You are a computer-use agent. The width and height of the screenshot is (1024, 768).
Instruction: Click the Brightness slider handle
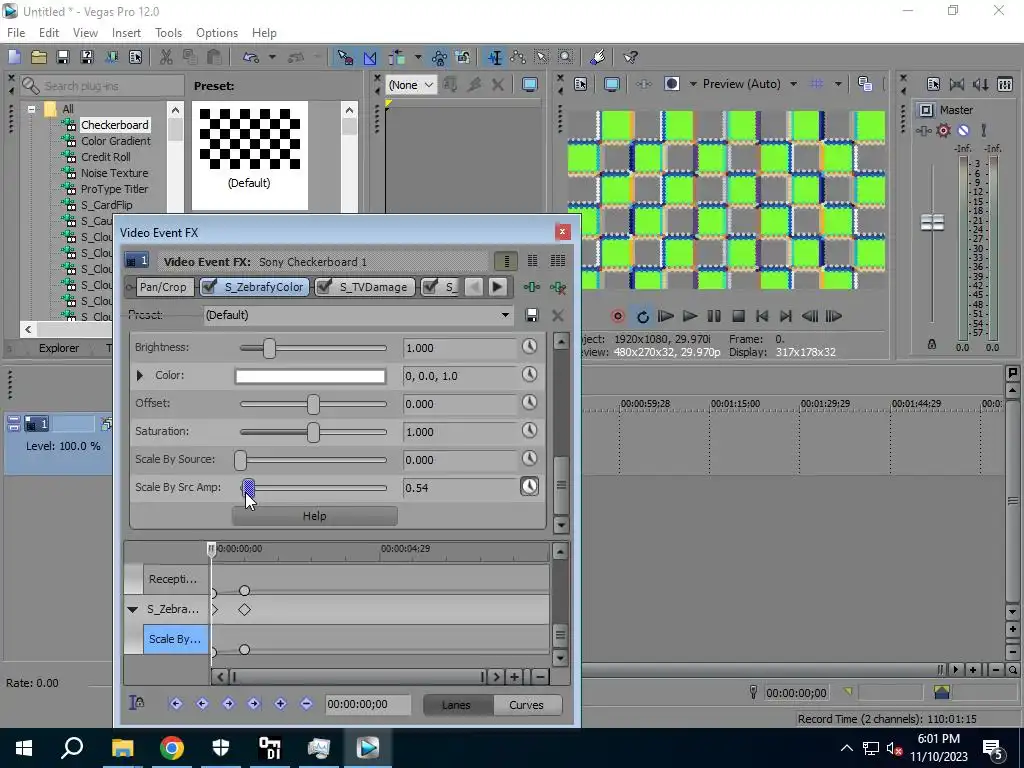point(269,348)
